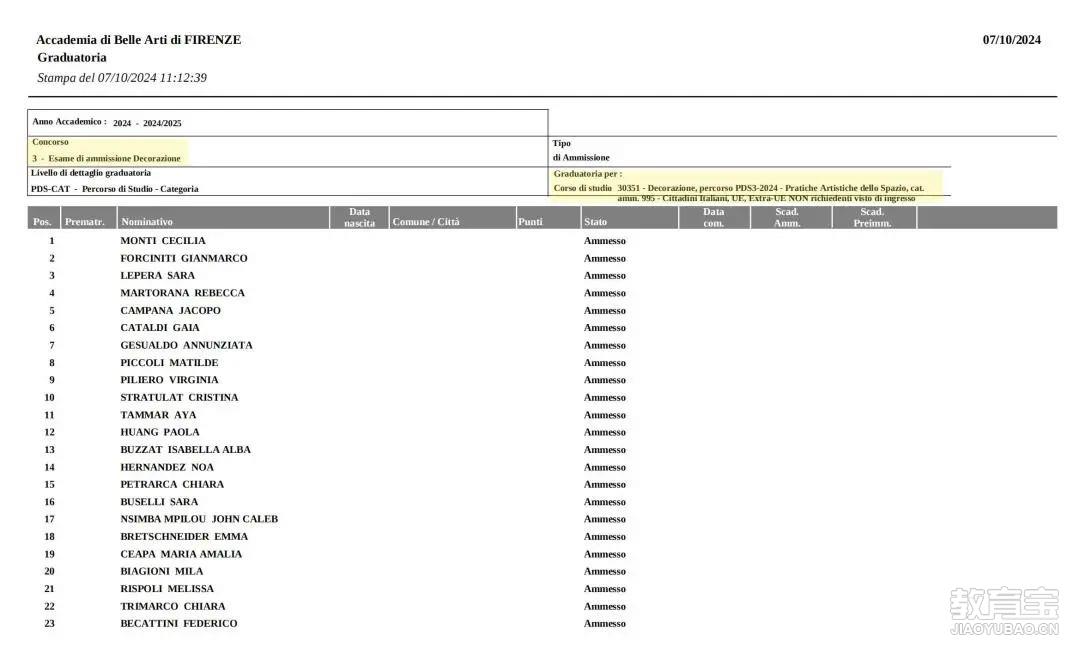This screenshot has width=1080, height=658.
Task: Click the Graduatoria per label
Action: (x=588, y=174)
